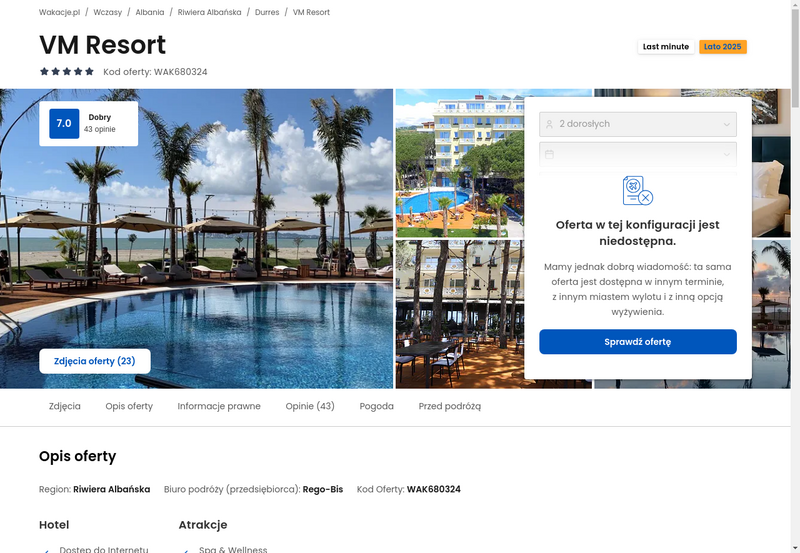Follow the Riwiera Albańska breadcrumb link

(x=210, y=12)
